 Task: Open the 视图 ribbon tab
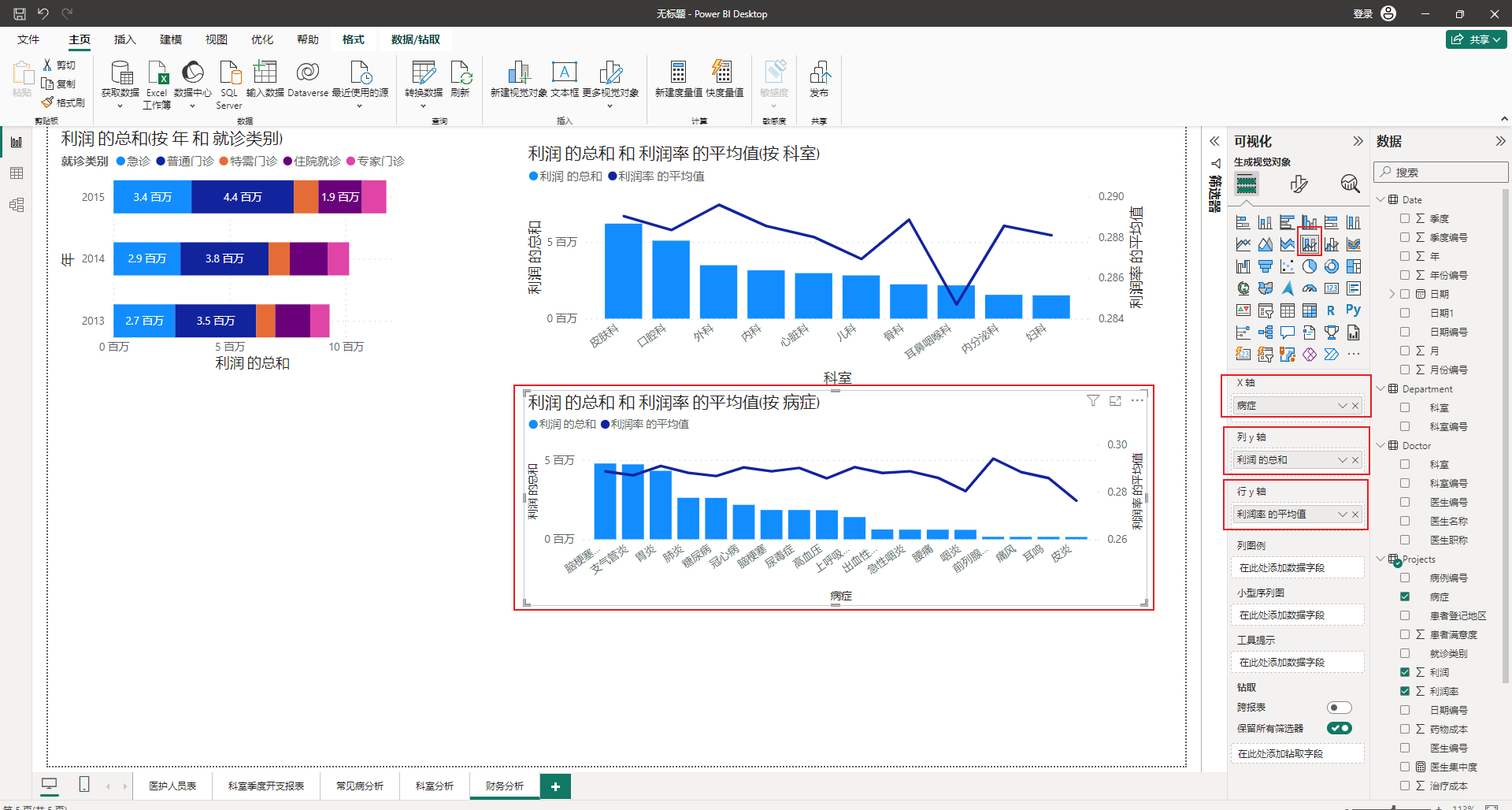pyautogui.click(x=217, y=39)
